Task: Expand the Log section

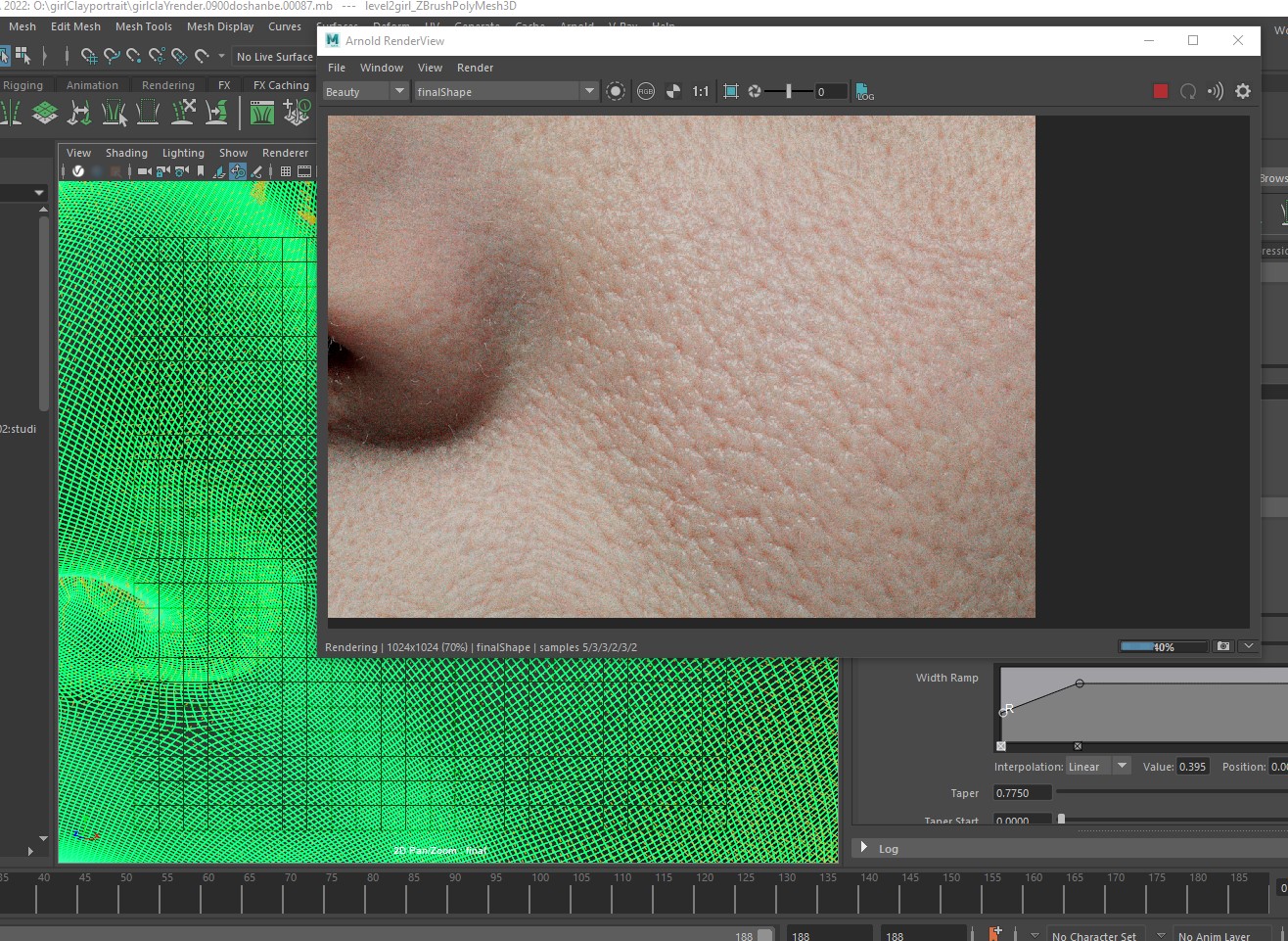Action: click(864, 848)
